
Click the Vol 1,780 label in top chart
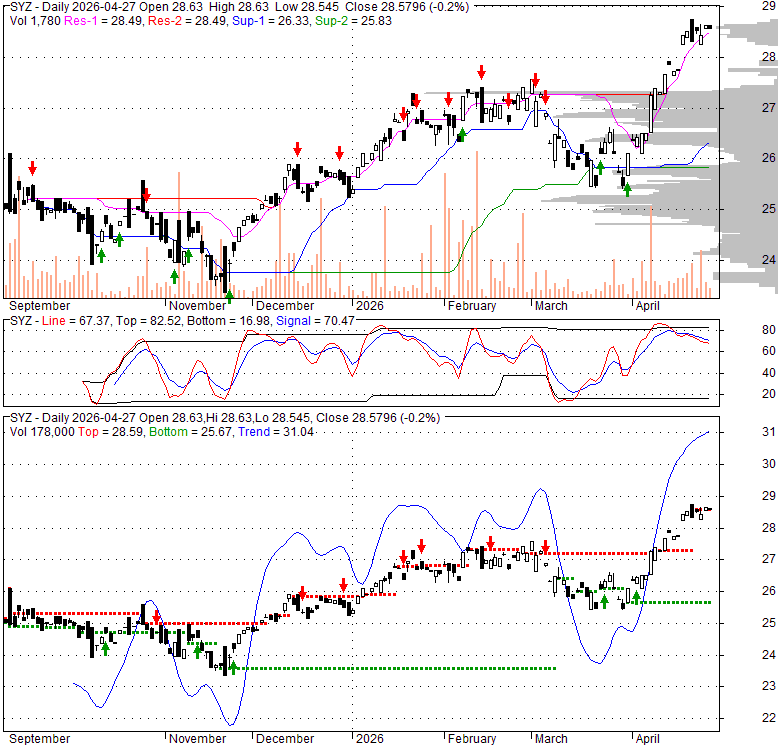[35, 21]
